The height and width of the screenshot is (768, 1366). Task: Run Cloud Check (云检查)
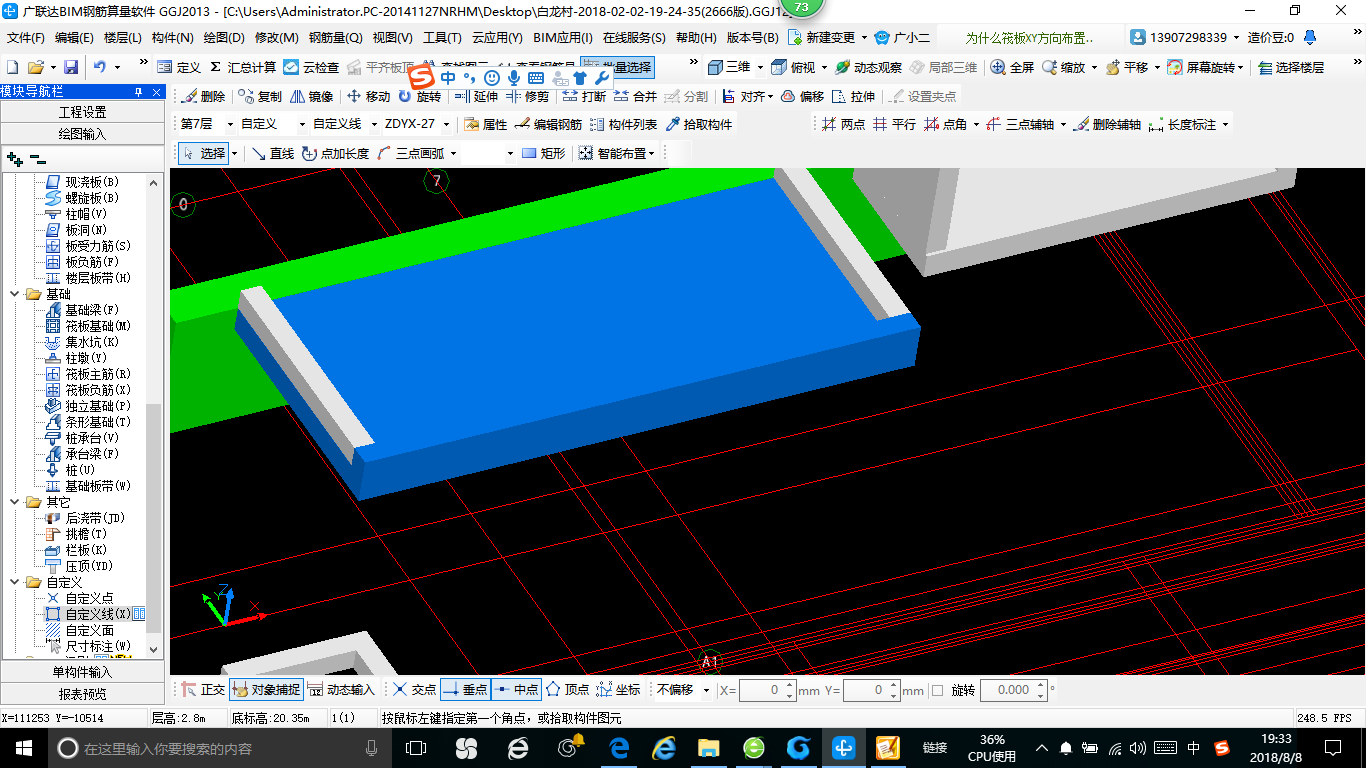311,67
